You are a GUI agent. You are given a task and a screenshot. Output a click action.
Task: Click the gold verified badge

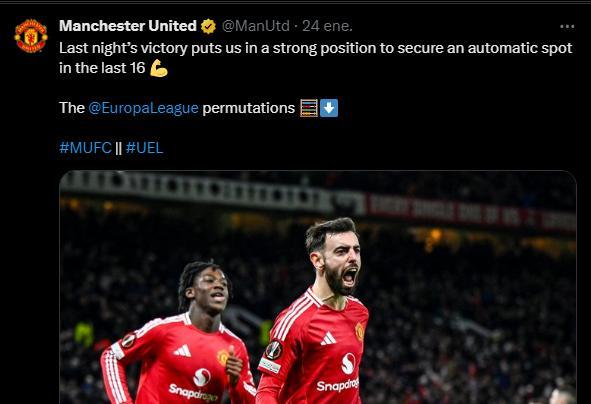pyautogui.click(x=208, y=26)
